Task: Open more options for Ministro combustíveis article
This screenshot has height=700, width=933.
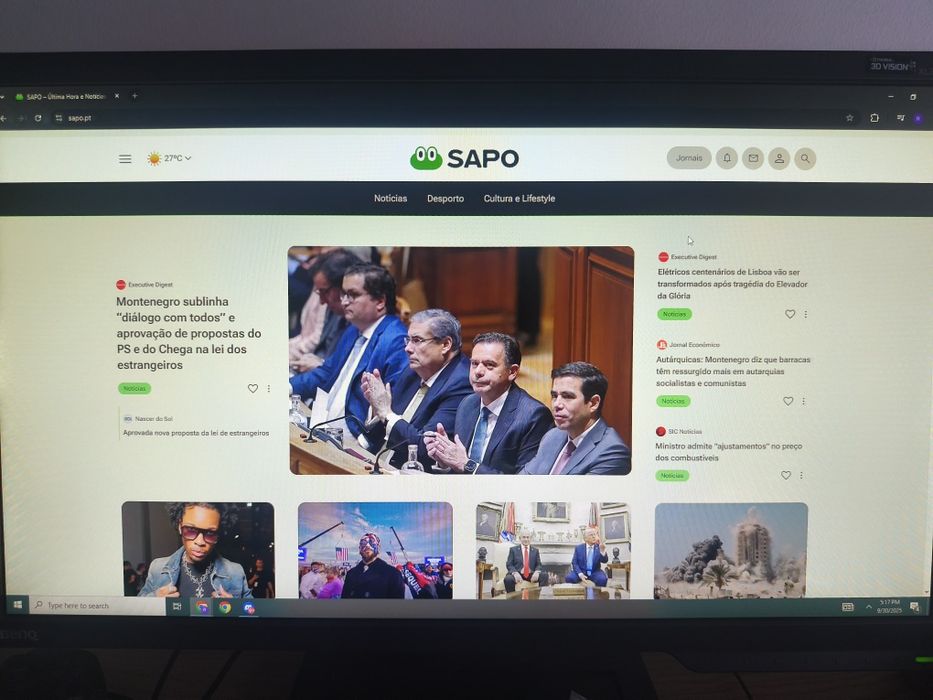Action: (x=801, y=475)
